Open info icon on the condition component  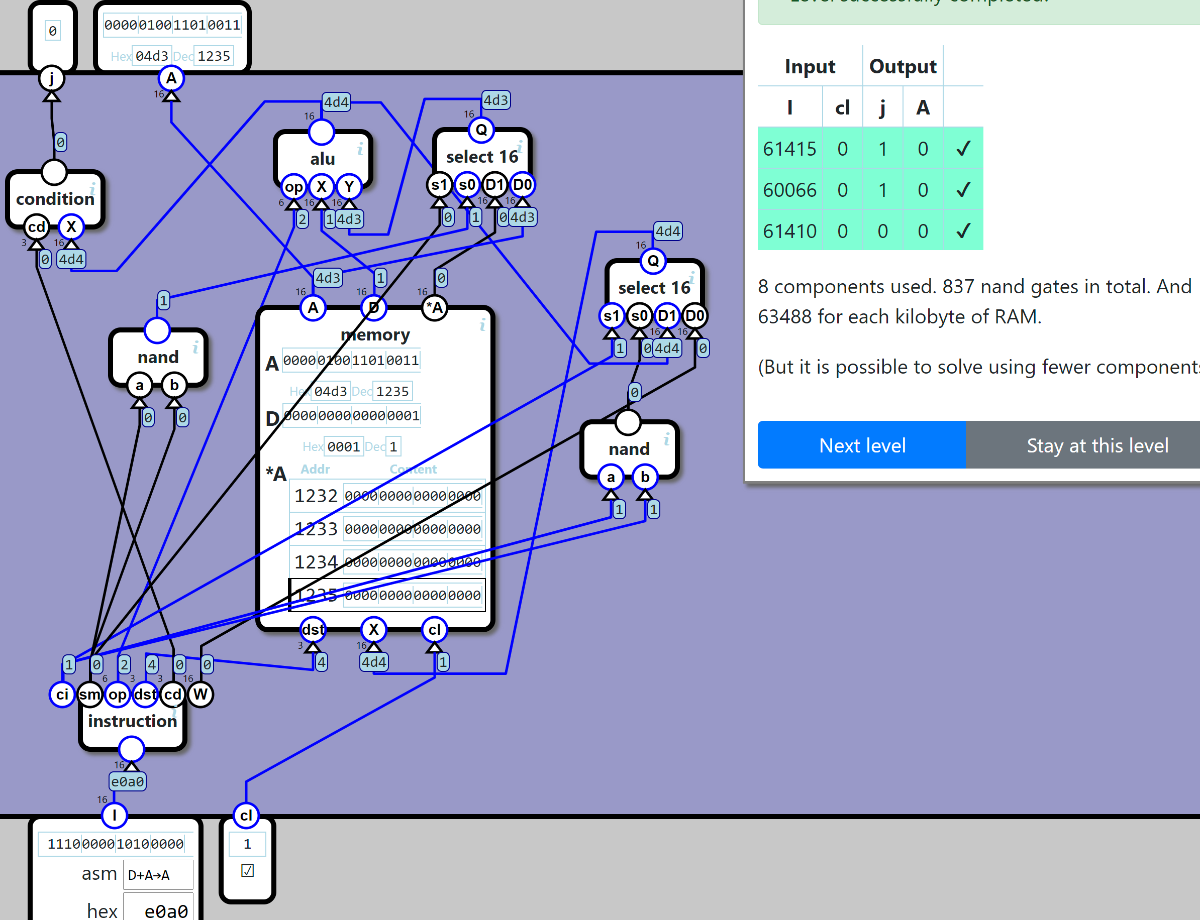coord(93,188)
